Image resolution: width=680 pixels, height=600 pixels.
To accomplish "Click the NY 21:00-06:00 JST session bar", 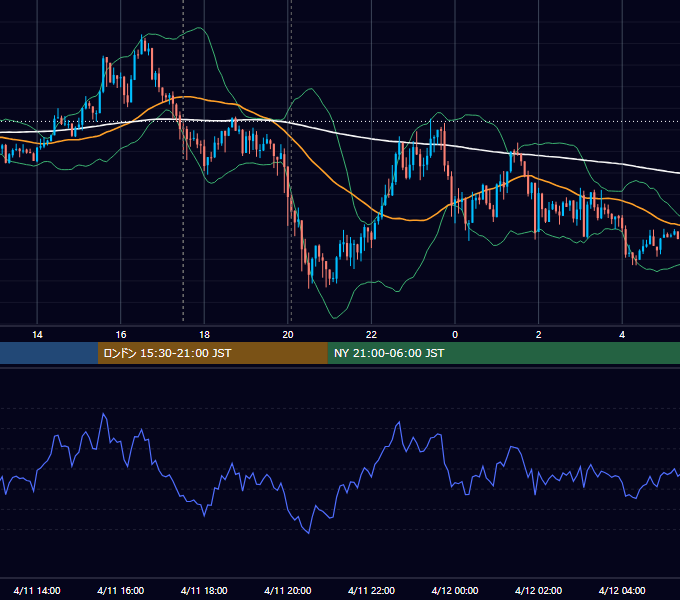I will (503, 353).
